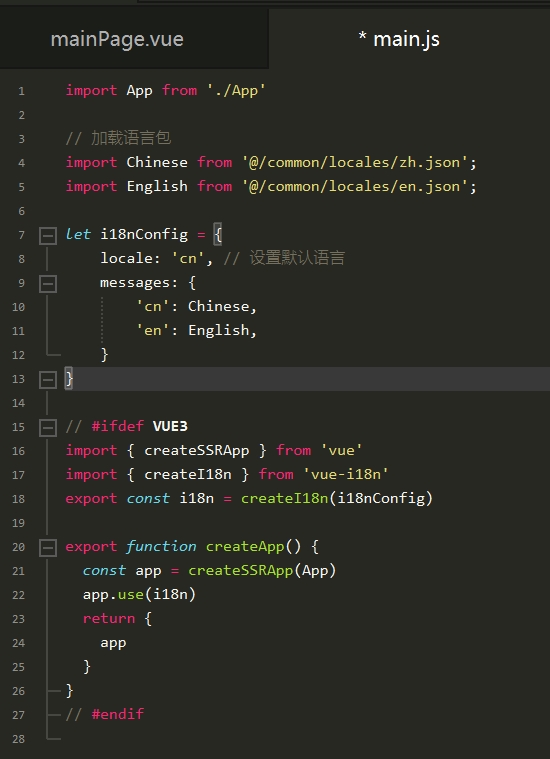The width and height of the screenshot is (550, 759).
Task: Switch to the mainPage.vue tab
Action: pos(117,39)
